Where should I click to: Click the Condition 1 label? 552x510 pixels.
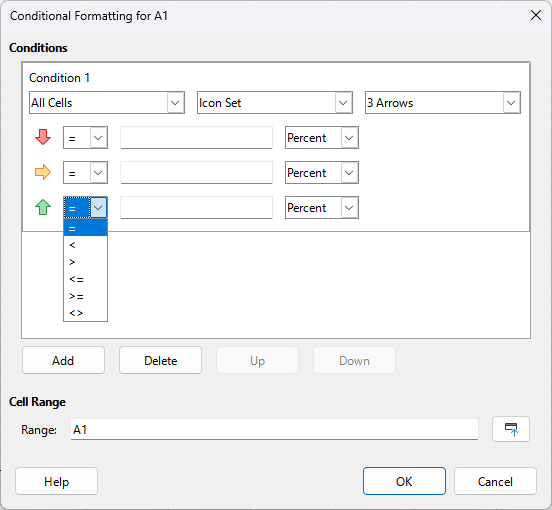[x=59, y=78]
